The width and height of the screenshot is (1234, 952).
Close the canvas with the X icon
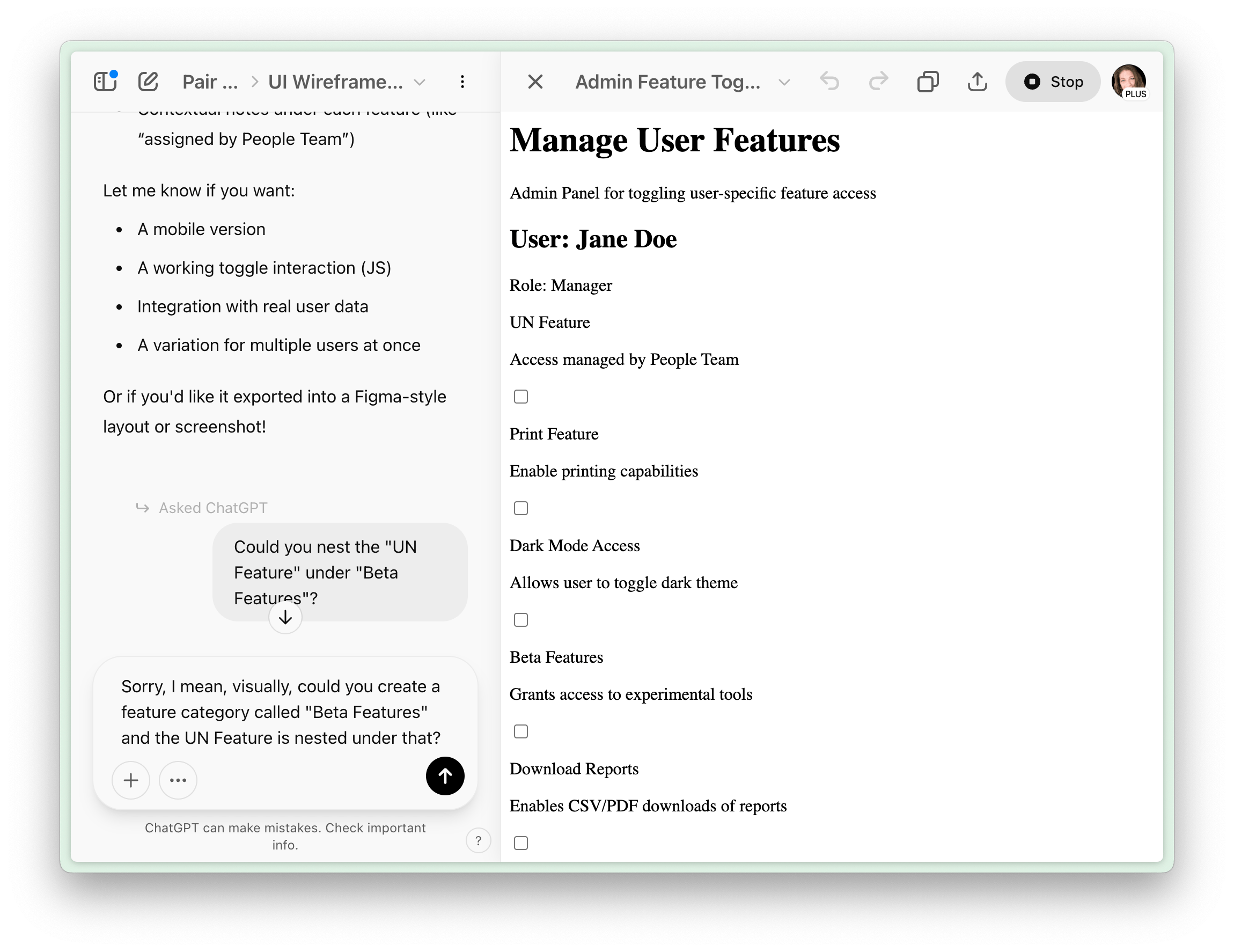pyautogui.click(x=535, y=82)
